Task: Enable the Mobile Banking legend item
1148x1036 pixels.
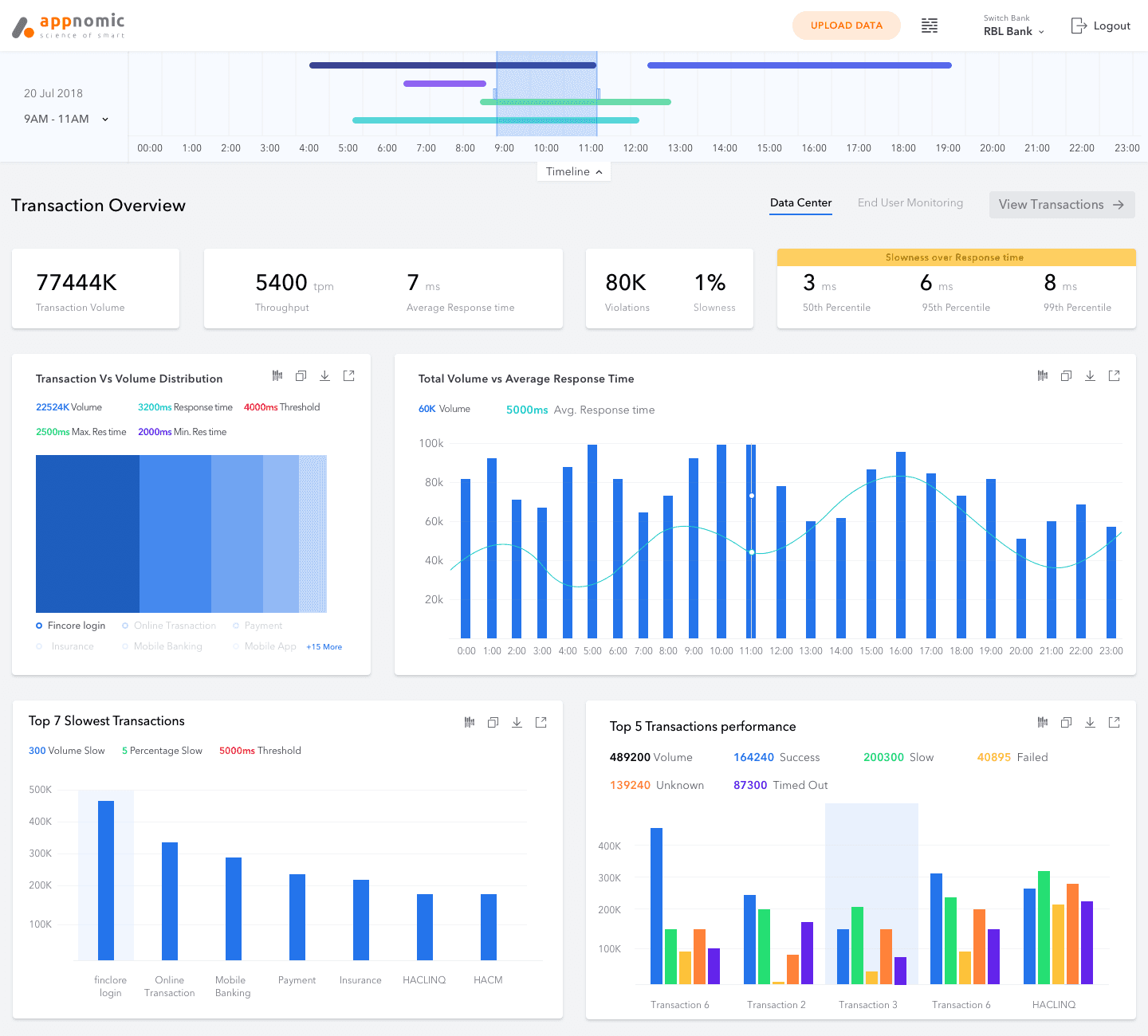Action: (162, 646)
